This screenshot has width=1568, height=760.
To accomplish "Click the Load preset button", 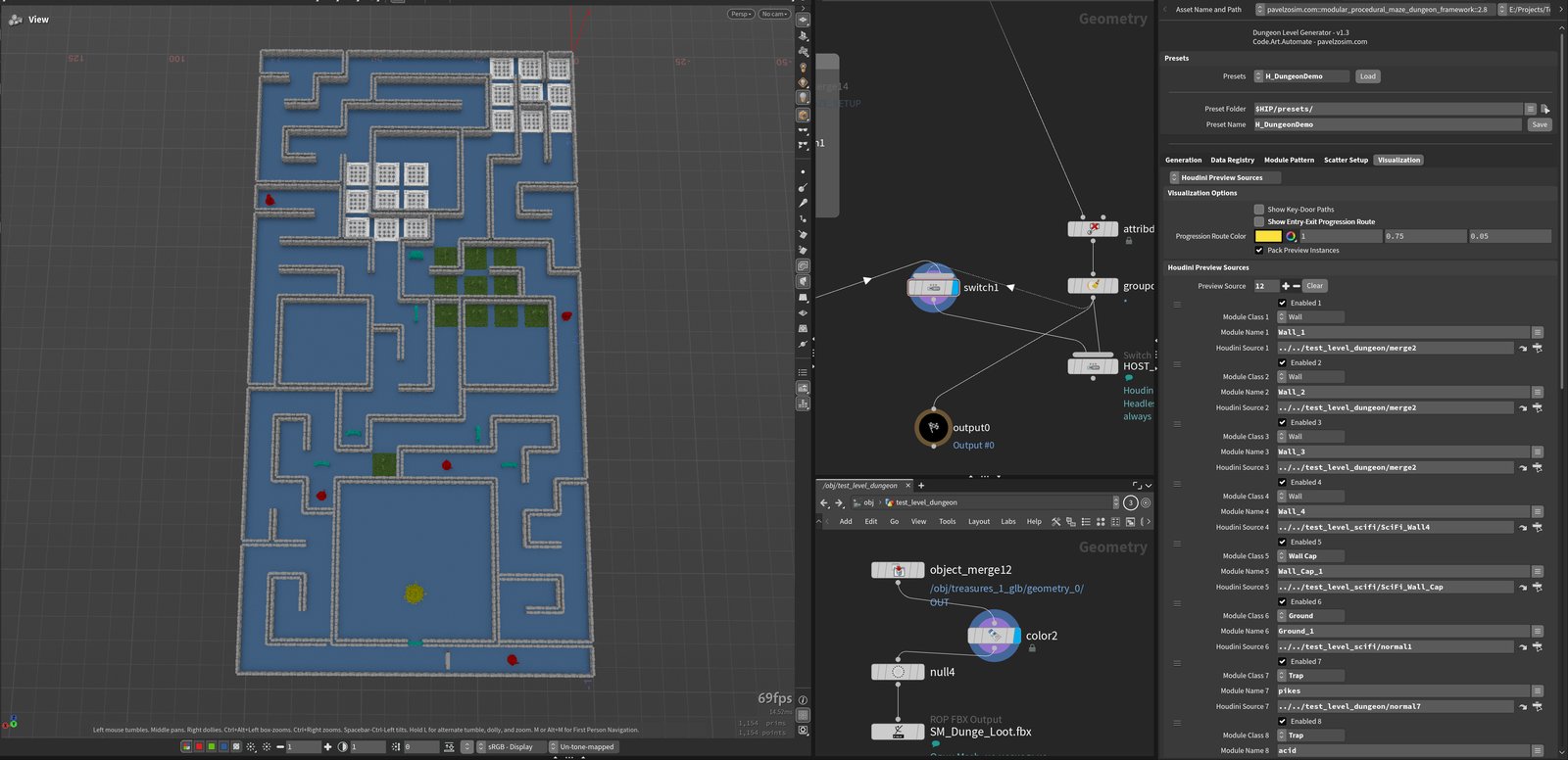I will 1367,76.
